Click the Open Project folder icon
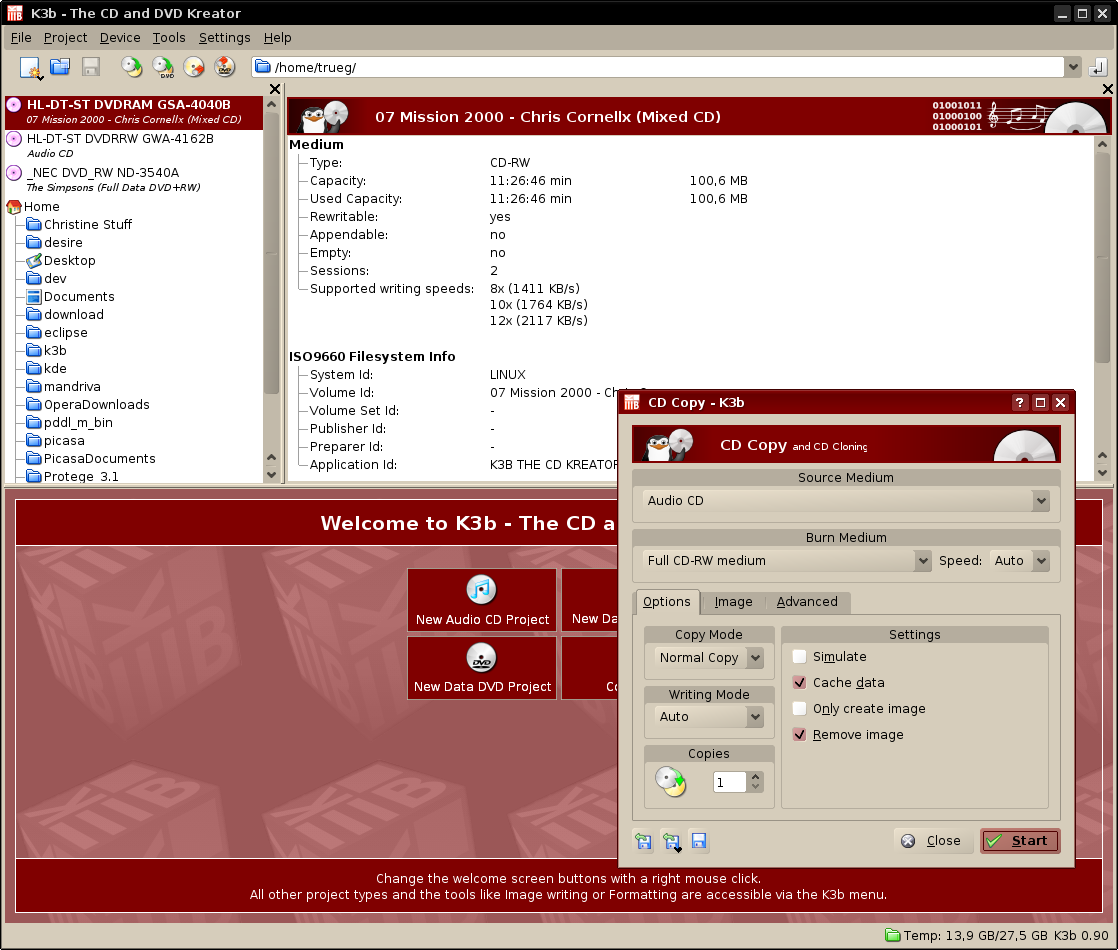Screen dimensions: 1118x950 click(60, 67)
